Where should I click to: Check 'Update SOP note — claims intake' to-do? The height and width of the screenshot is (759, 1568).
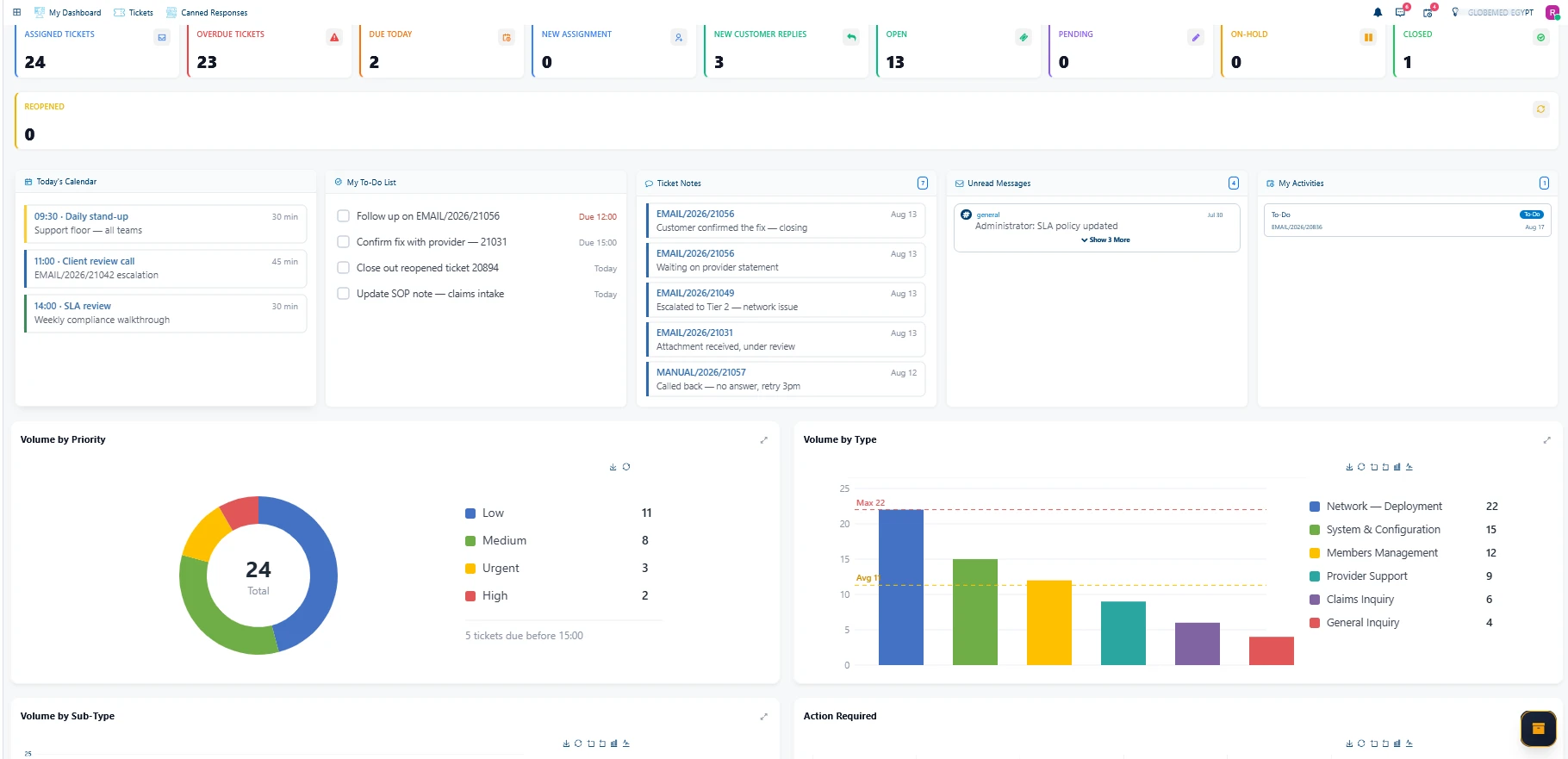(x=343, y=294)
